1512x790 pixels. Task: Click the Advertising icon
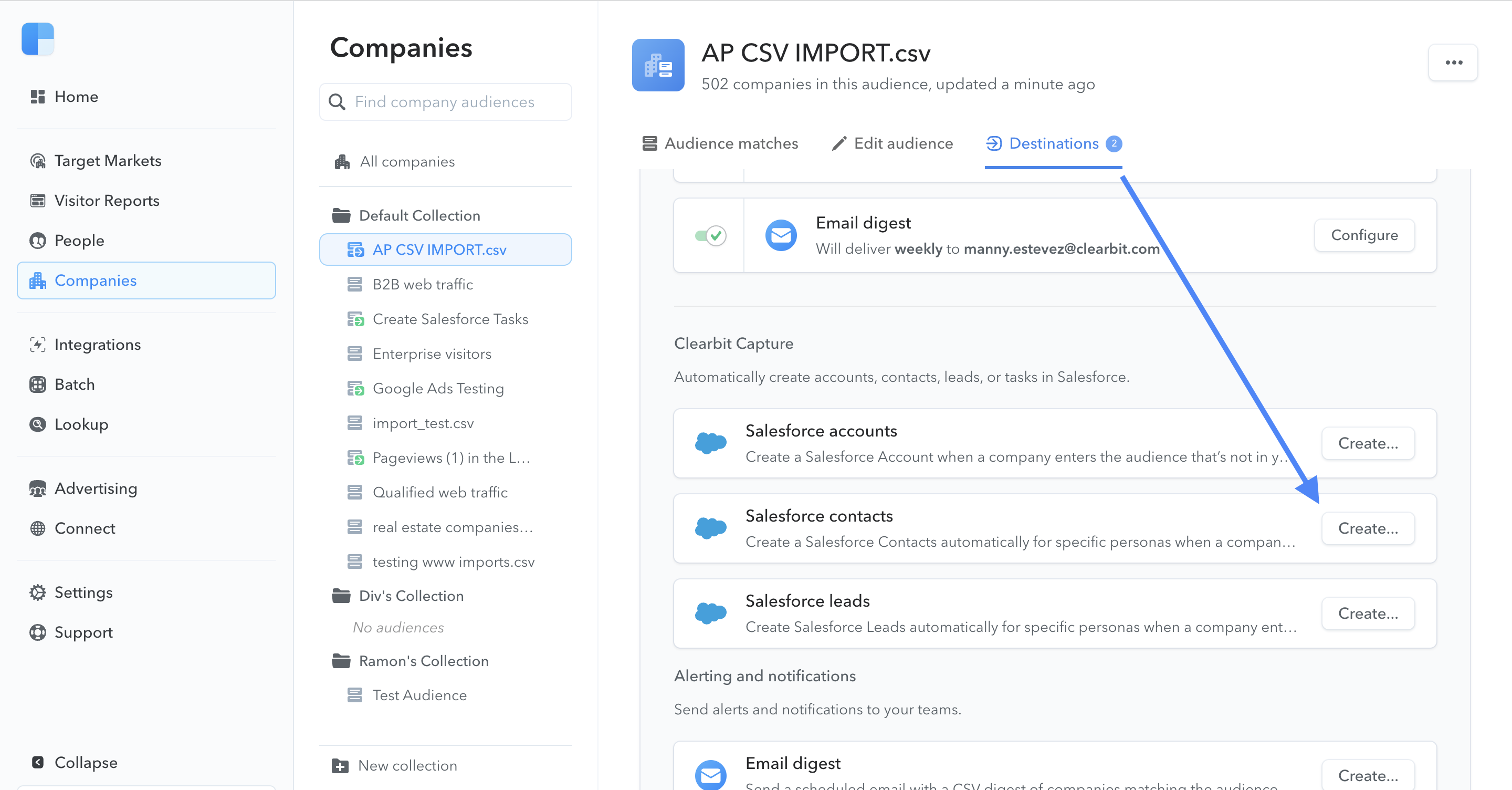pos(38,488)
